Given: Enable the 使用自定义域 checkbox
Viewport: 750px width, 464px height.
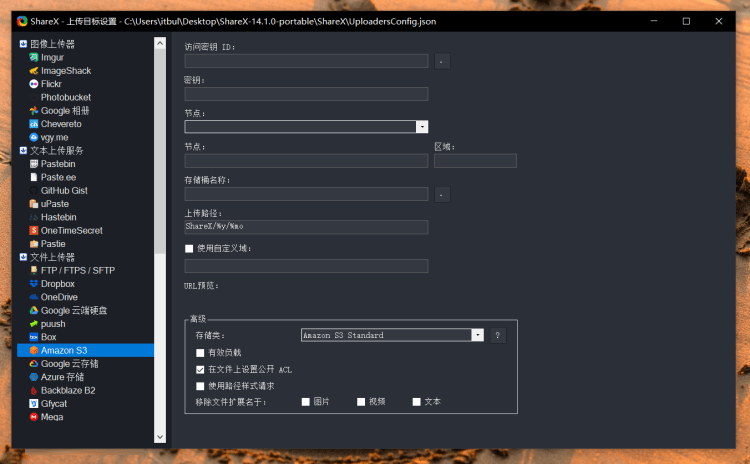Looking at the screenshot, I should (189, 249).
